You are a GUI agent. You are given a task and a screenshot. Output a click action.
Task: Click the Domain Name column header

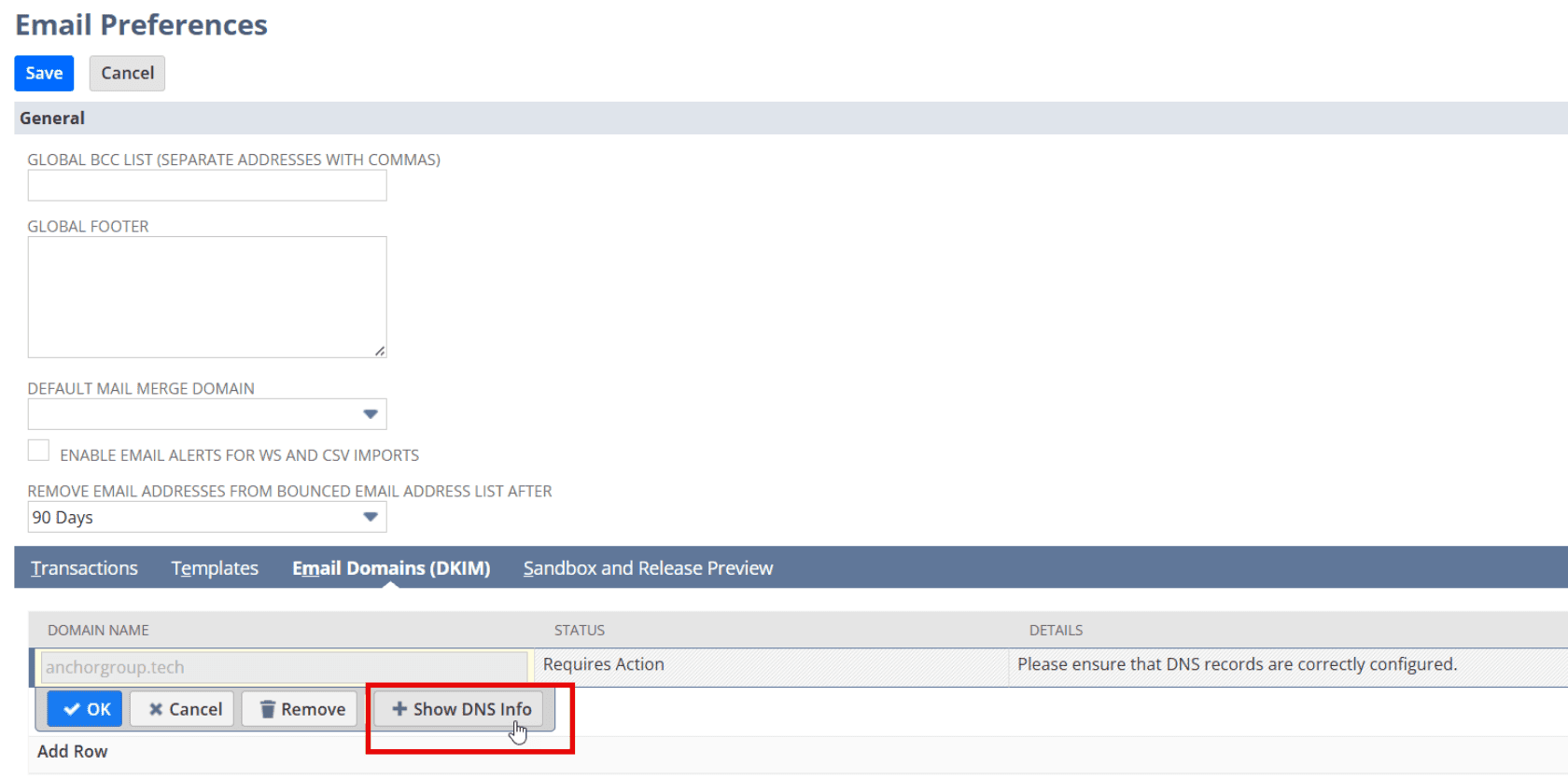tap(98, 631)
